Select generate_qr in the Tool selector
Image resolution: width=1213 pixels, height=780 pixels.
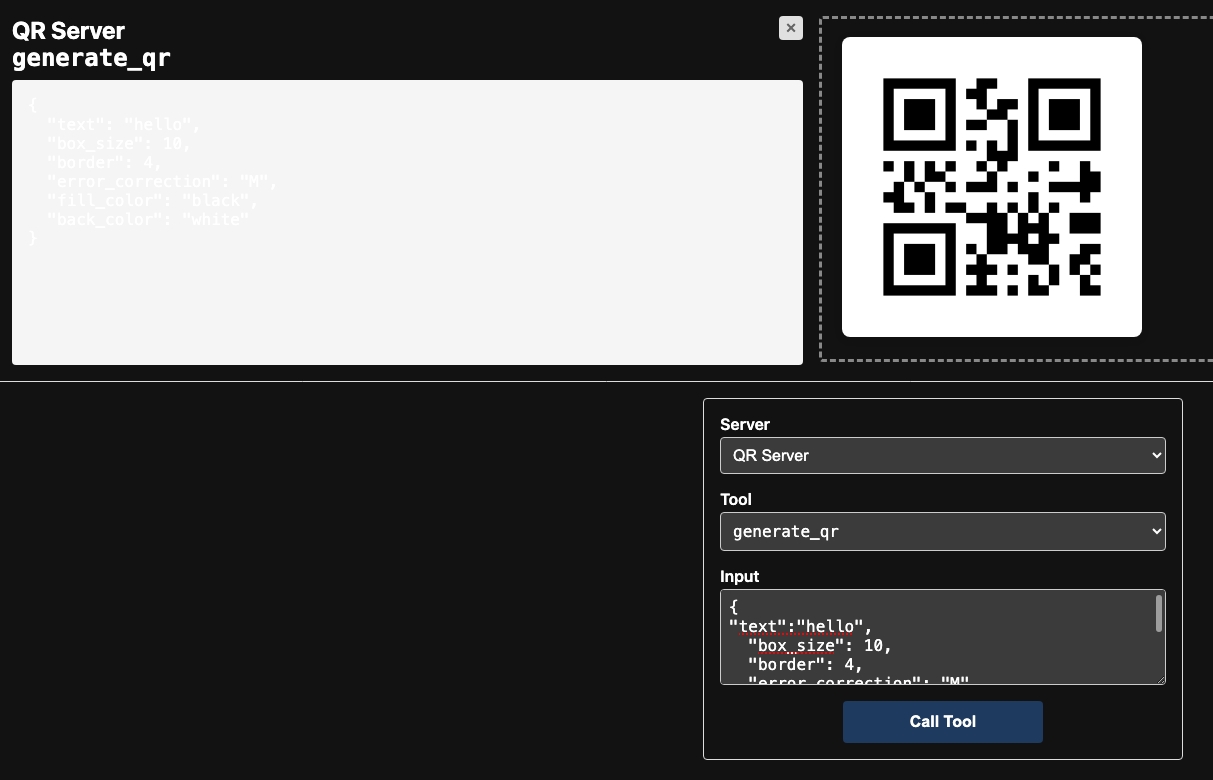[943, 531]
